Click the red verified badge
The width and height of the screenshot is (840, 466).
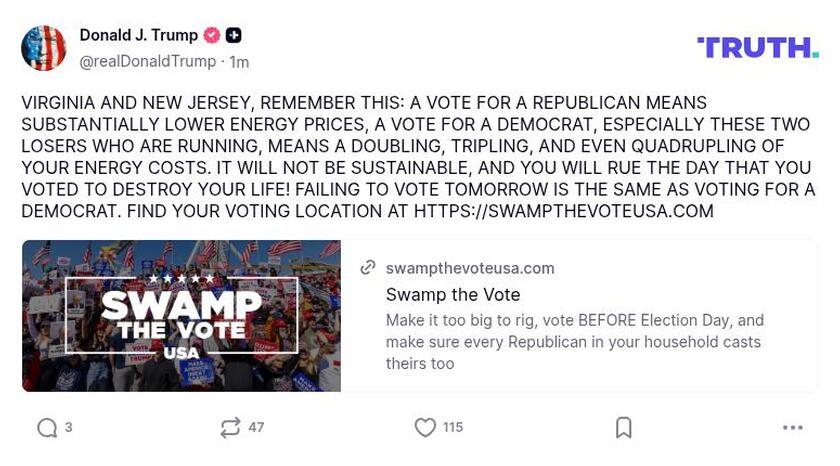coord(212,36)
